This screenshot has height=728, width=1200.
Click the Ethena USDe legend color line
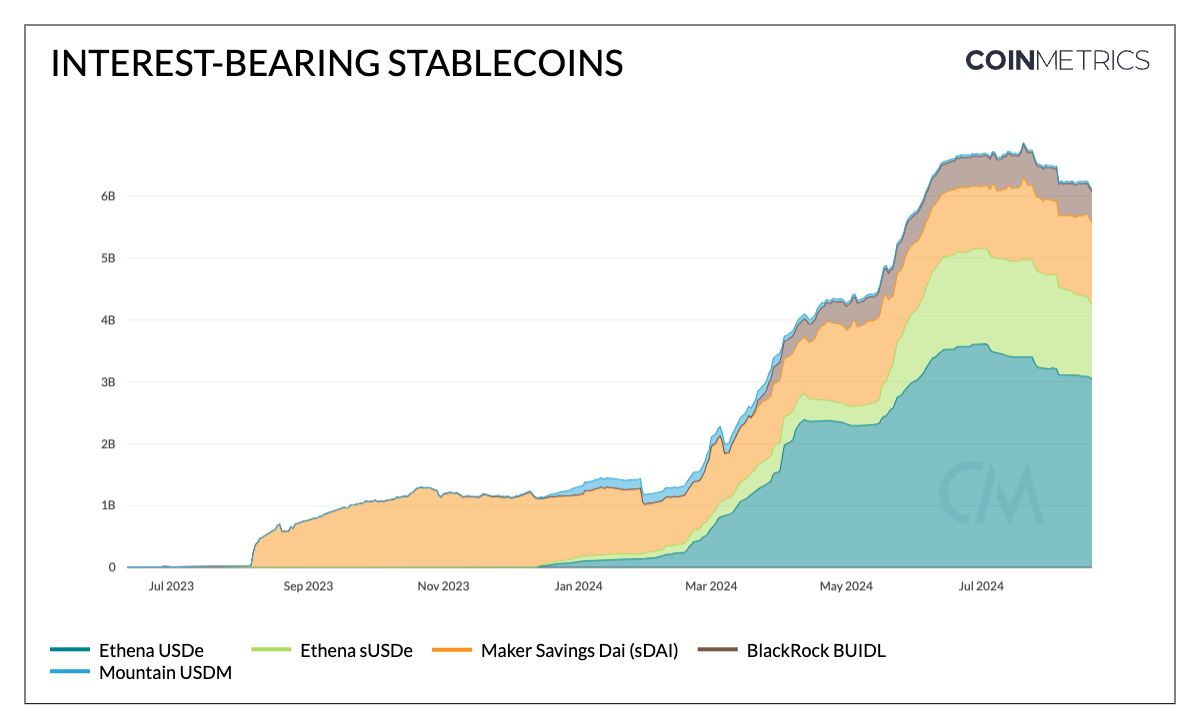click(x=70, y=651)
